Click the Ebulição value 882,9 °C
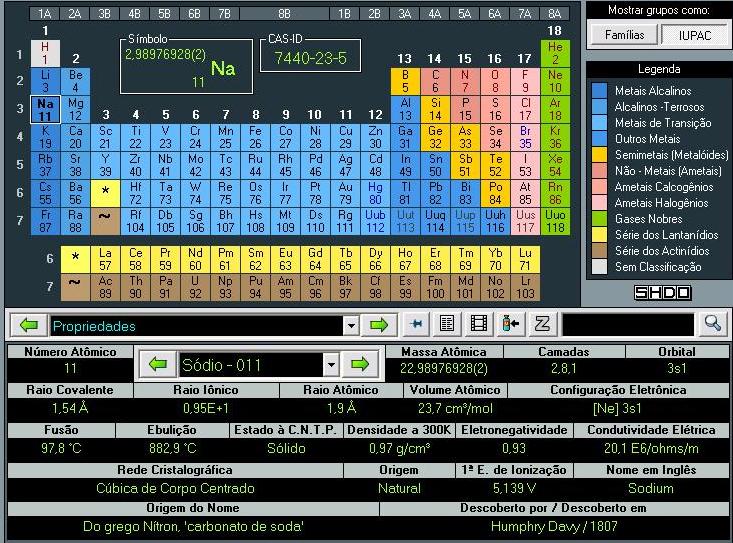Screen dimensions: 733x543 tap(172, 448)
